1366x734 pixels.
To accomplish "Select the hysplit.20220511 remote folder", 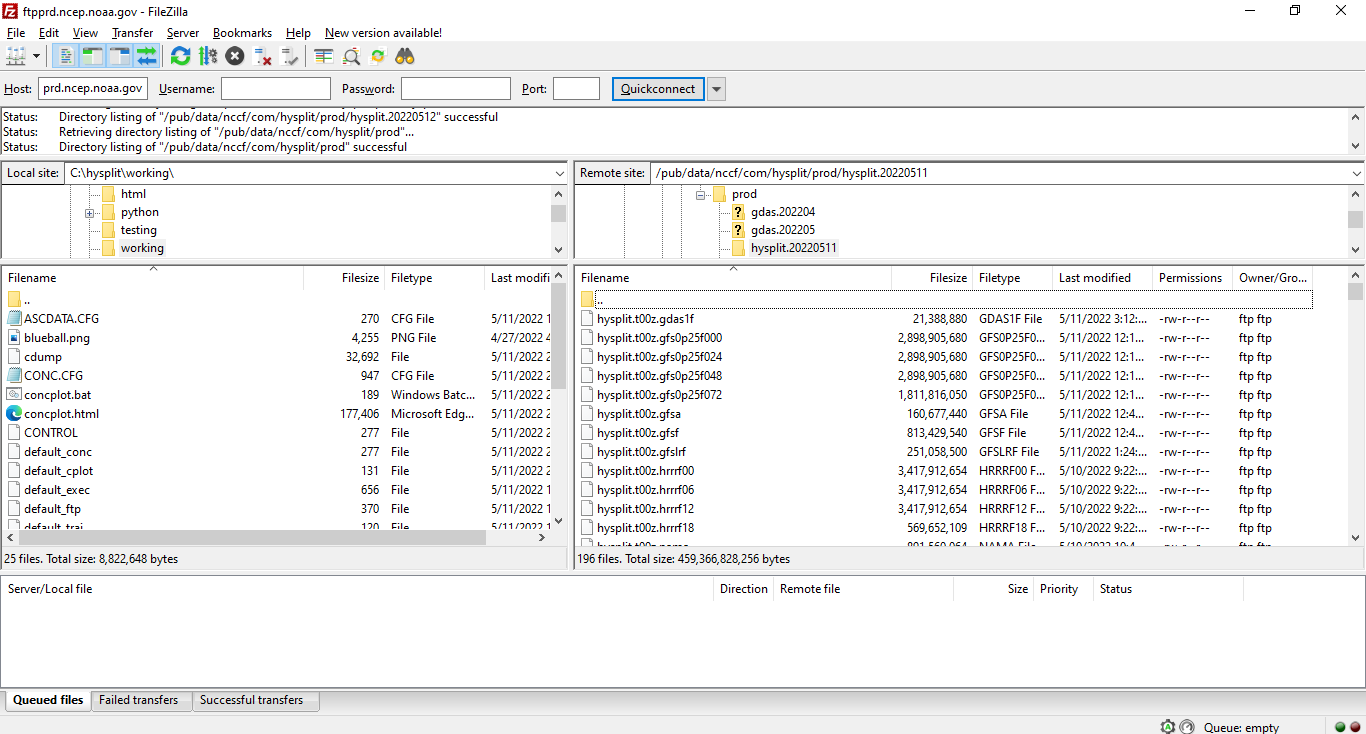I will pyautogui.click(x=794, y=248).
